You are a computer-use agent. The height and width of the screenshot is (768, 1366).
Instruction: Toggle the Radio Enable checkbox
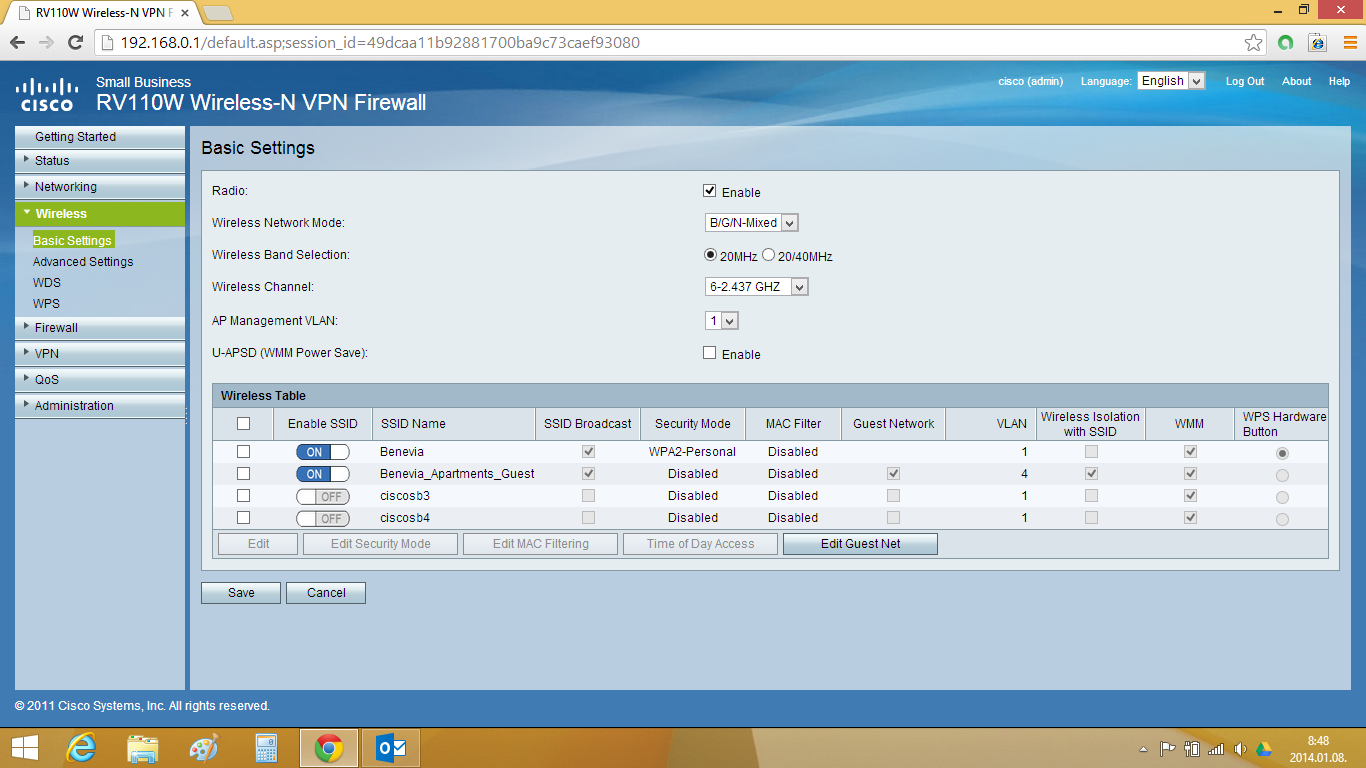pos(710,191)
